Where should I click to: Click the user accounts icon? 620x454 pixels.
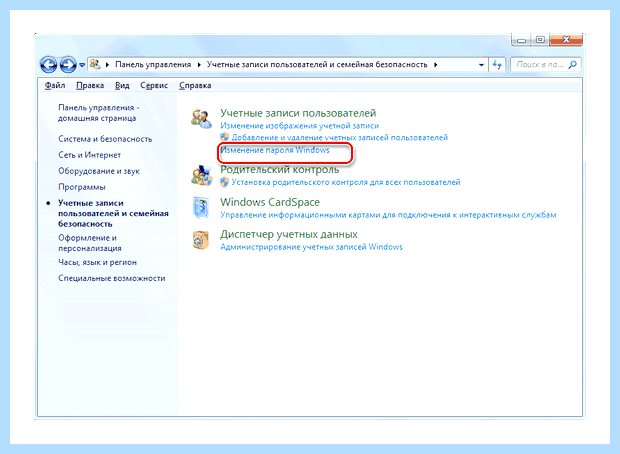(201, 119)
